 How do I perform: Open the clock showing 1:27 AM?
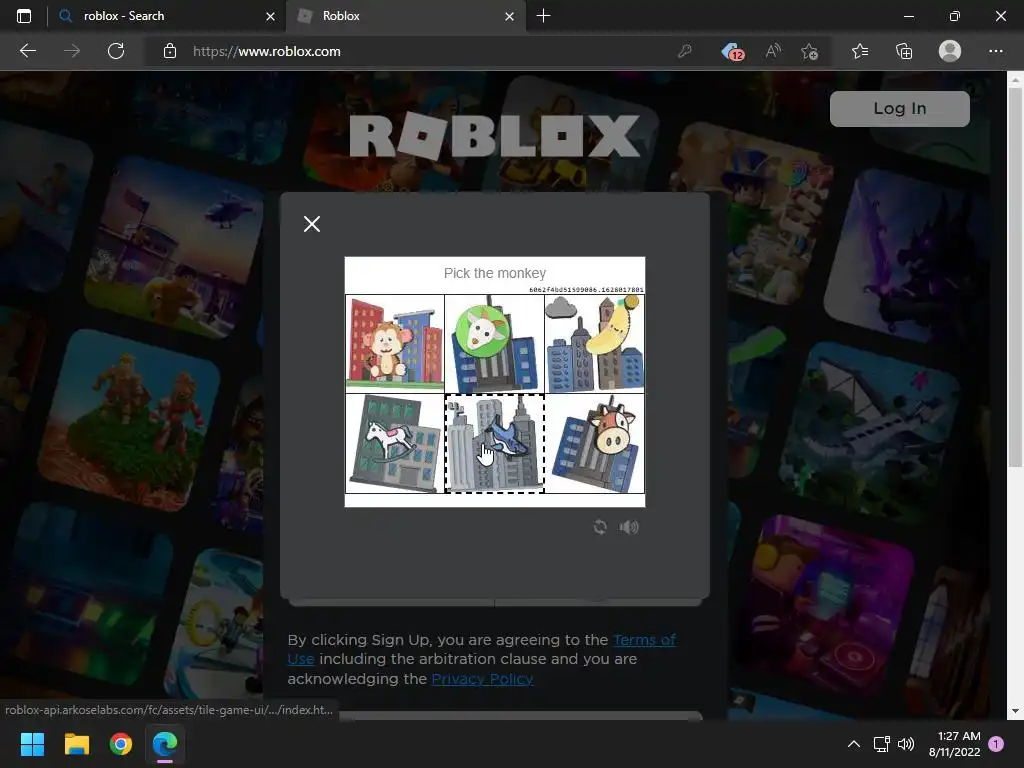pos(955,744)
